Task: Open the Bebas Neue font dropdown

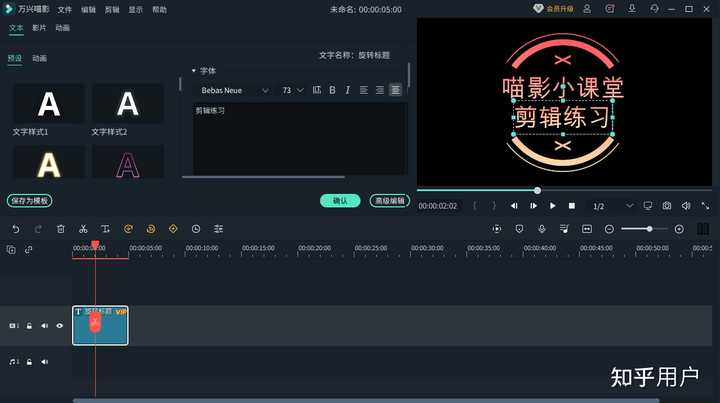Action: tap(234, 90)
